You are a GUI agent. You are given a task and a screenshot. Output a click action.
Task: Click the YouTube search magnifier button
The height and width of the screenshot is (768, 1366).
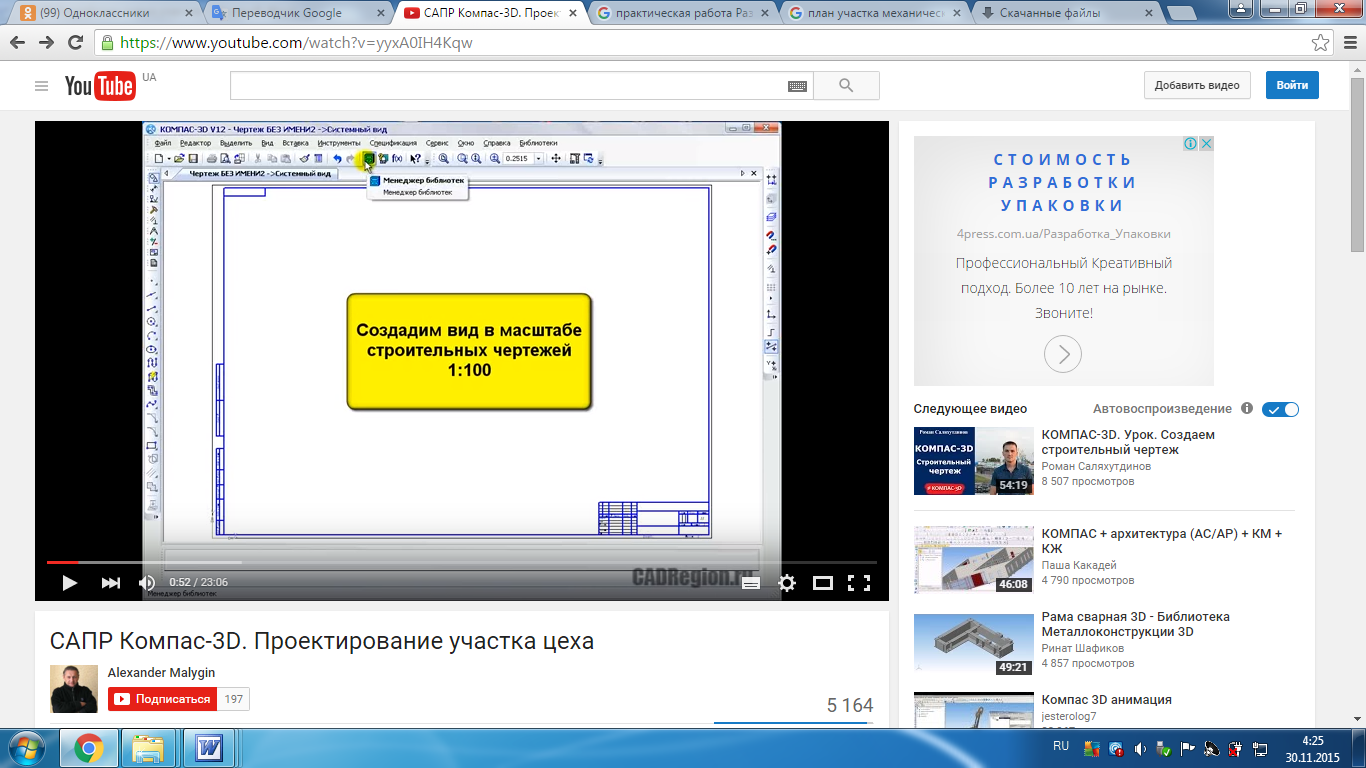coord(846,86)
